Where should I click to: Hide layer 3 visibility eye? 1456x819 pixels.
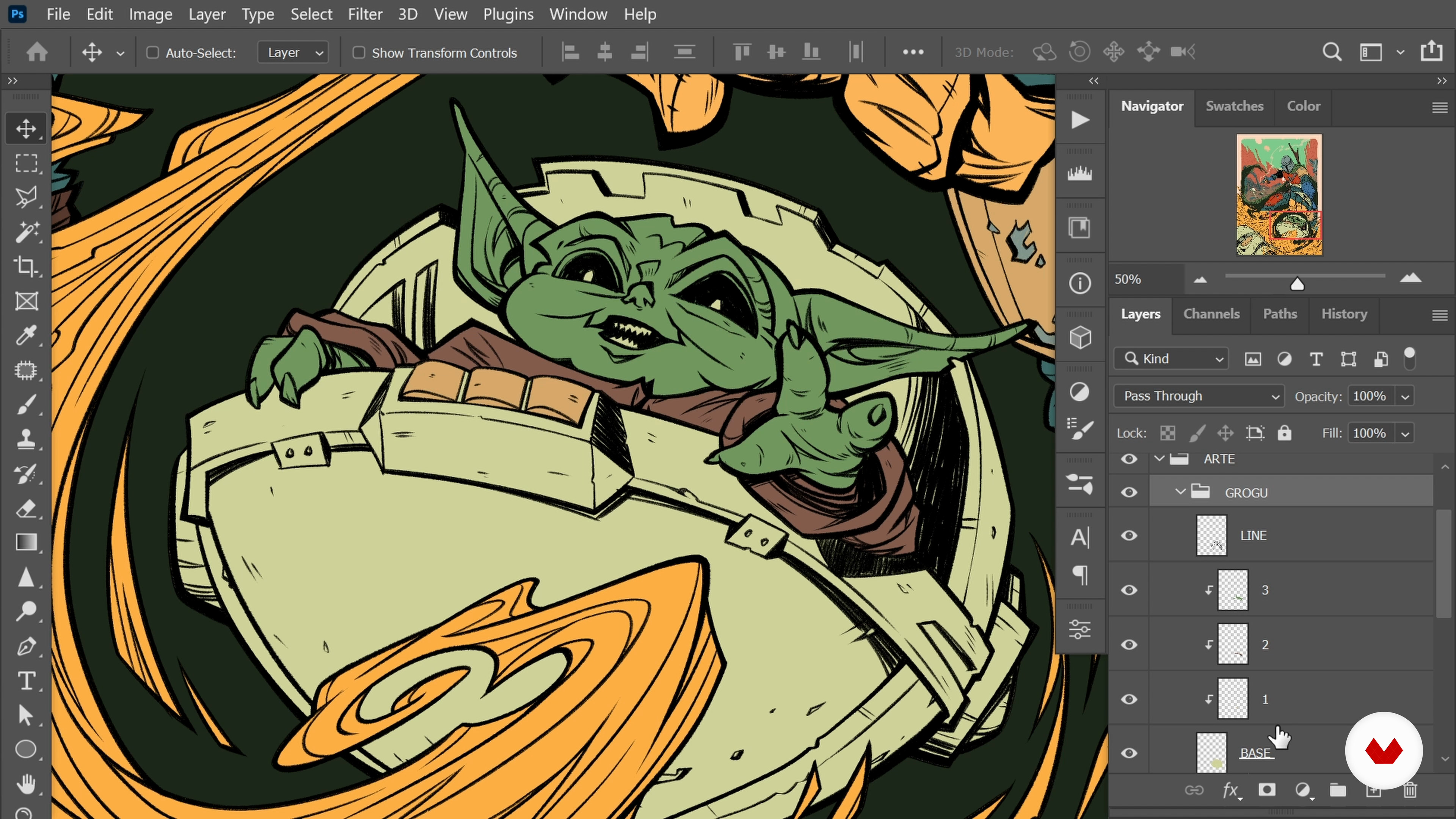tap(1129, 590)
